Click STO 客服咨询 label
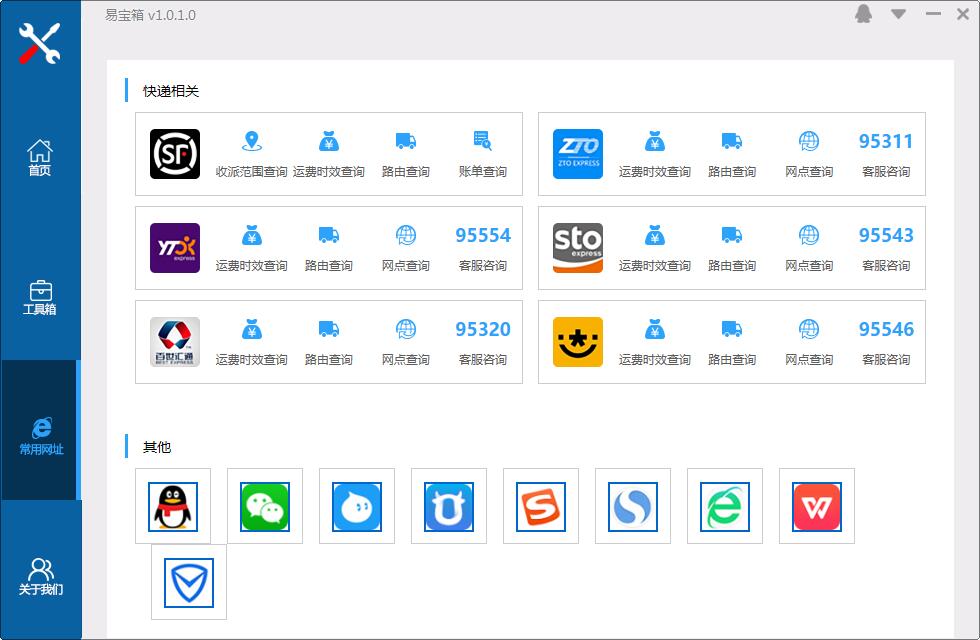The width and height of the screenshot is (980, 640). click(886, 266)
